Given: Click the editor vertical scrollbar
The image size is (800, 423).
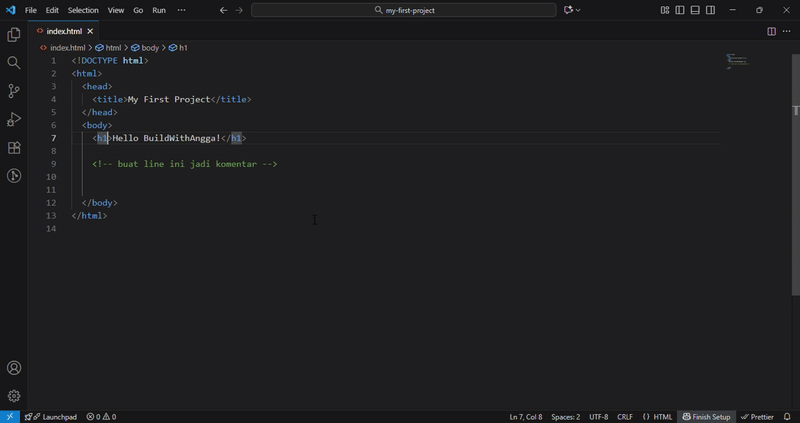Looking at the screenshot, I should [796, 110].
